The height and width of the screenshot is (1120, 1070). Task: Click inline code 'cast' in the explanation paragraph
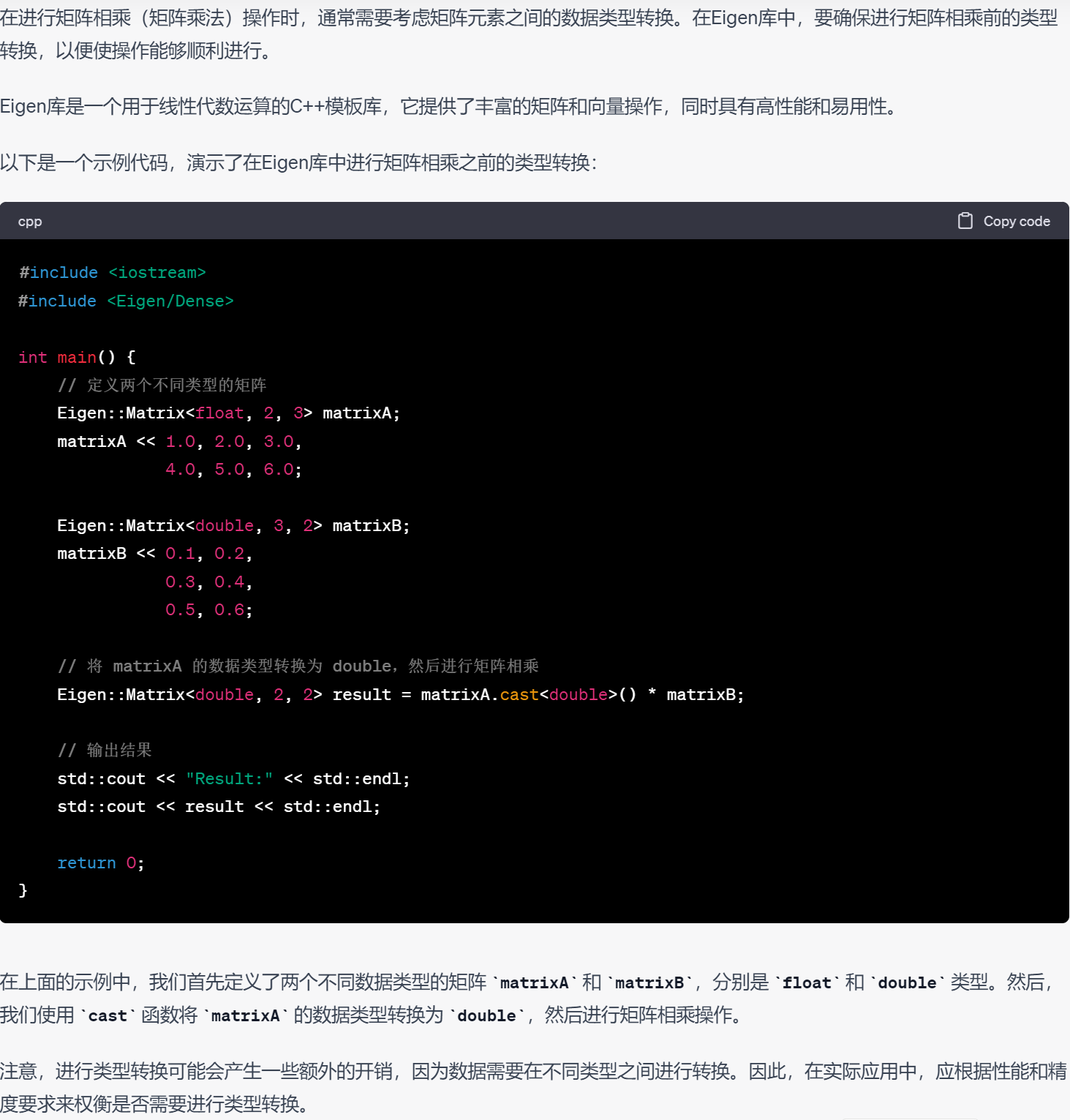(x=108, y=1016)
